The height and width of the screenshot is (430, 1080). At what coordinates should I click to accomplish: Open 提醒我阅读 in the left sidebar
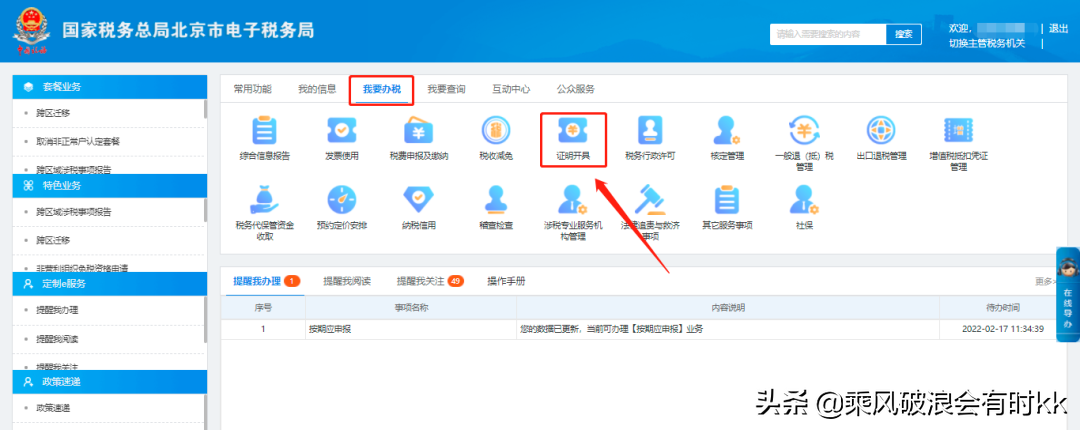point(58,338)
